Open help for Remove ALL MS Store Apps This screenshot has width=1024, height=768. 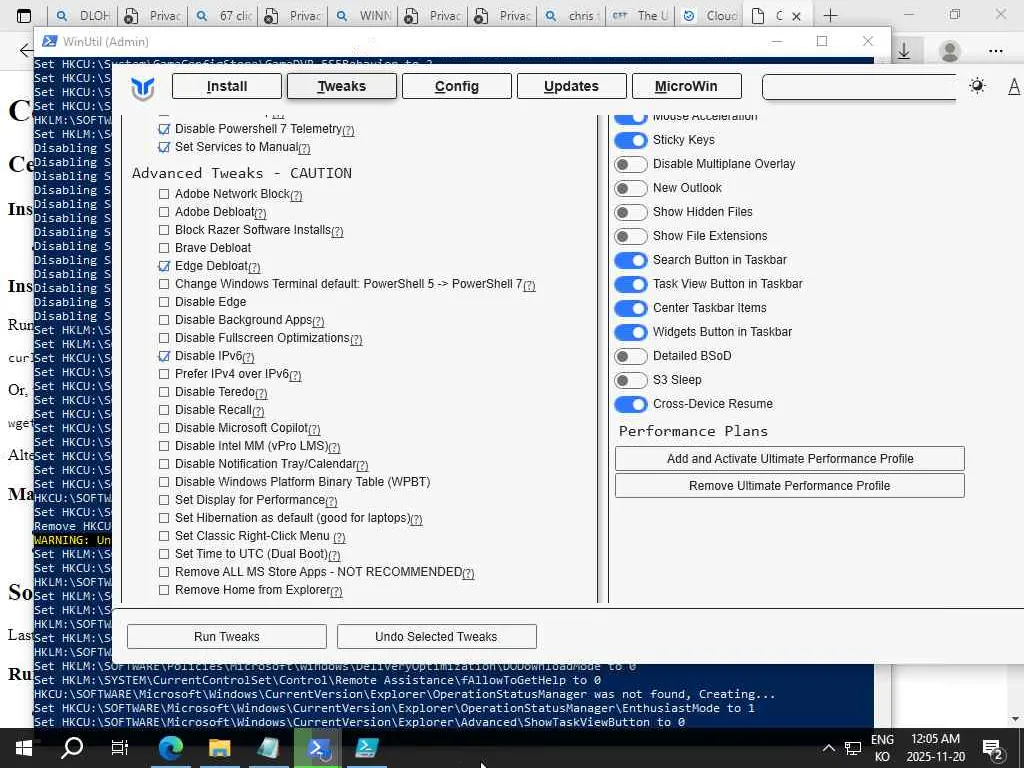pyautogui.click(x=468, y=573)
